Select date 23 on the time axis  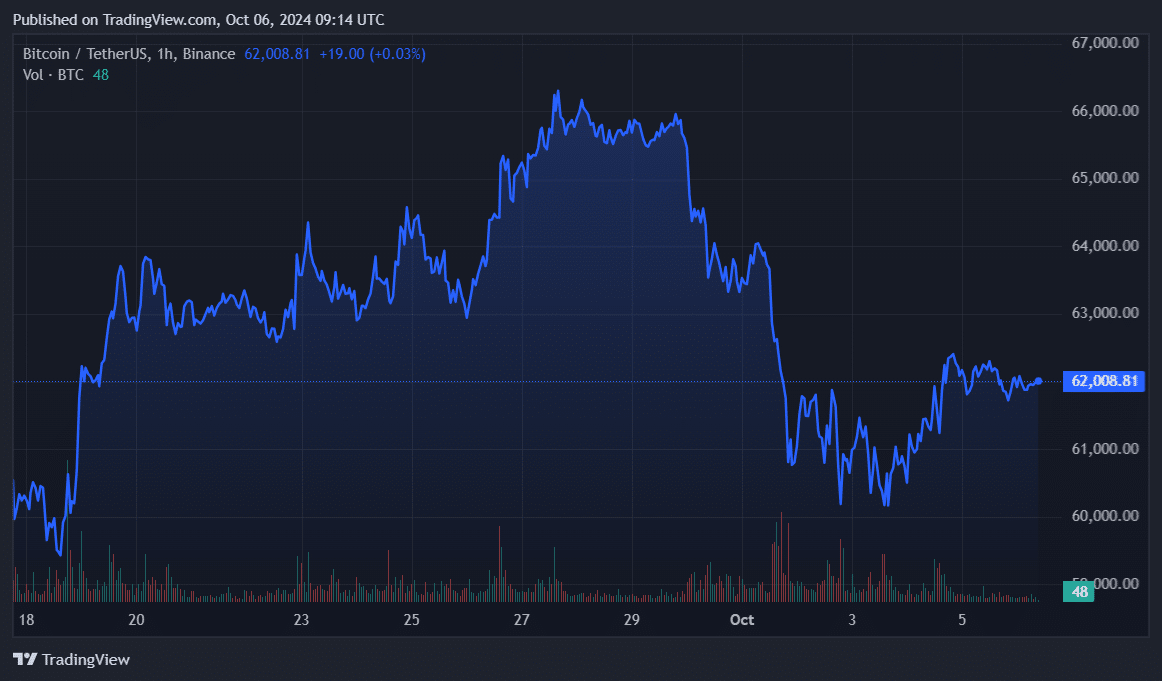302,620
